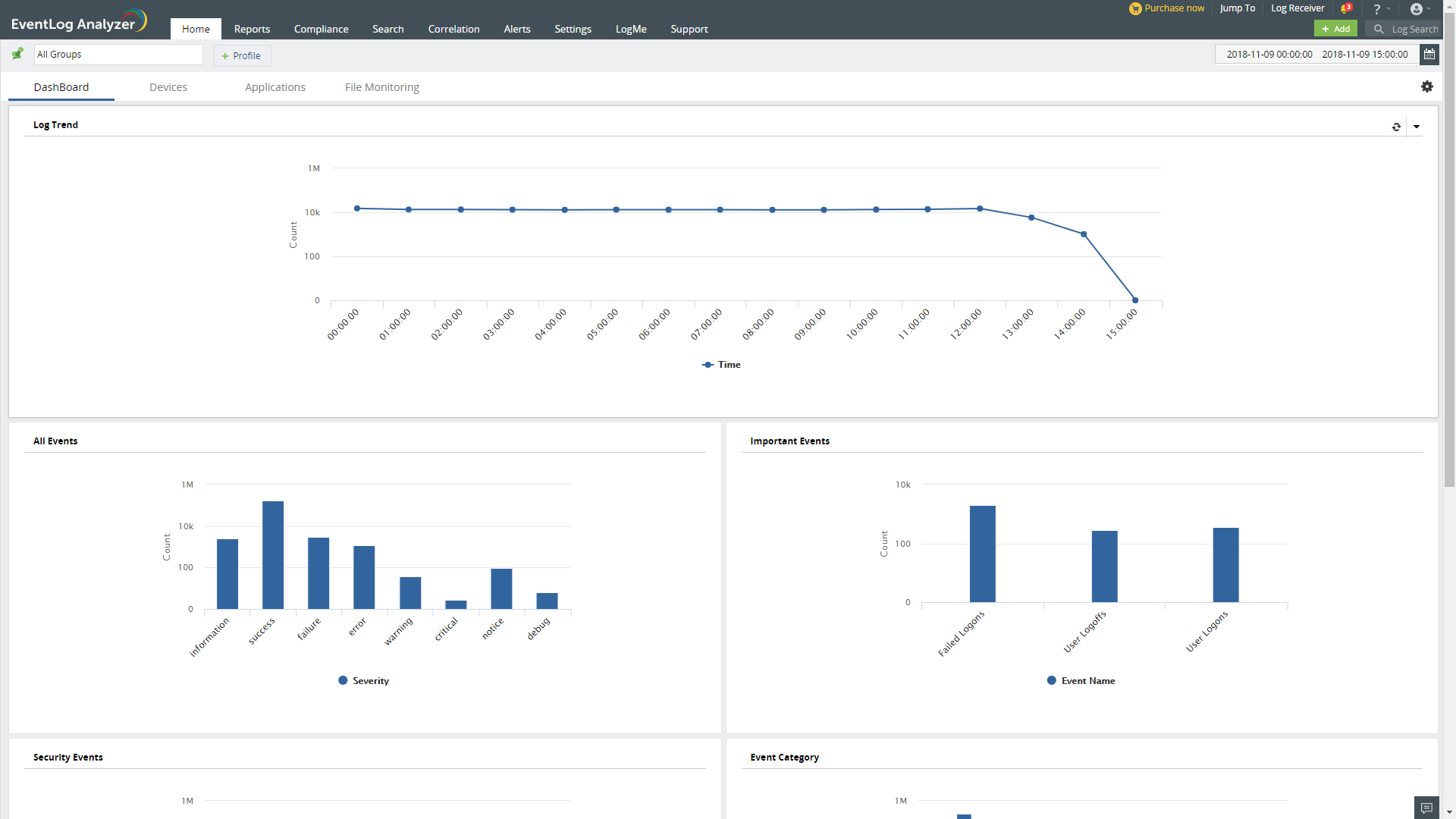
Task: Open the Compliance menu tab
Action: tap(321, 29)
